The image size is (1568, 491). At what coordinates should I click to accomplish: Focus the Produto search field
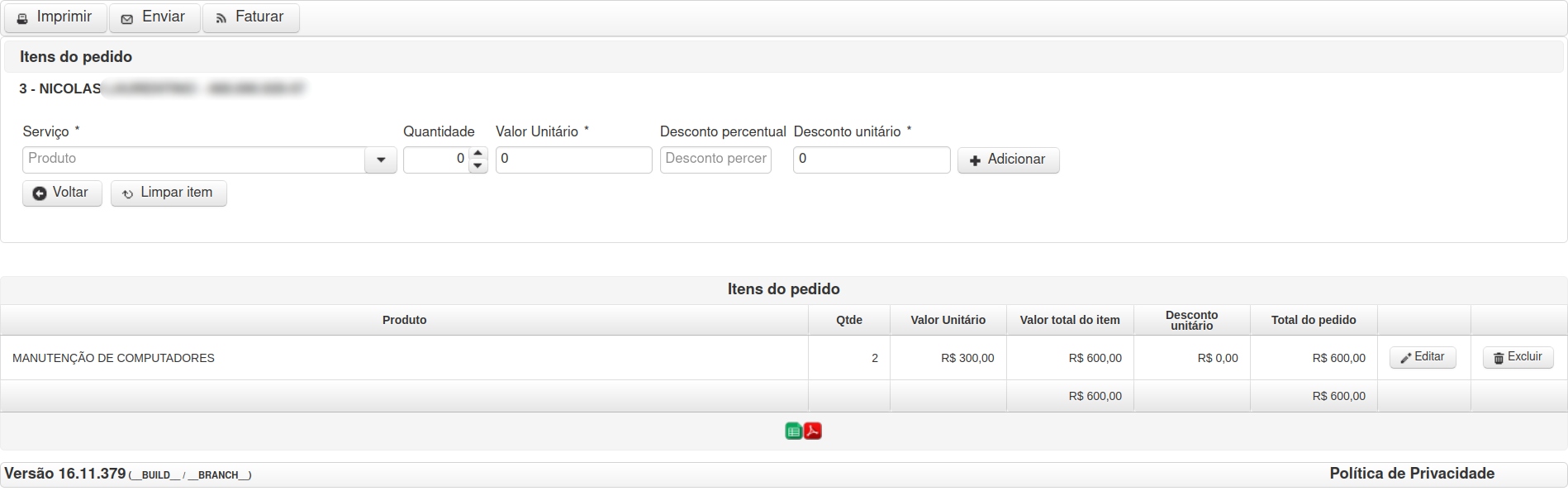[194, 160]
